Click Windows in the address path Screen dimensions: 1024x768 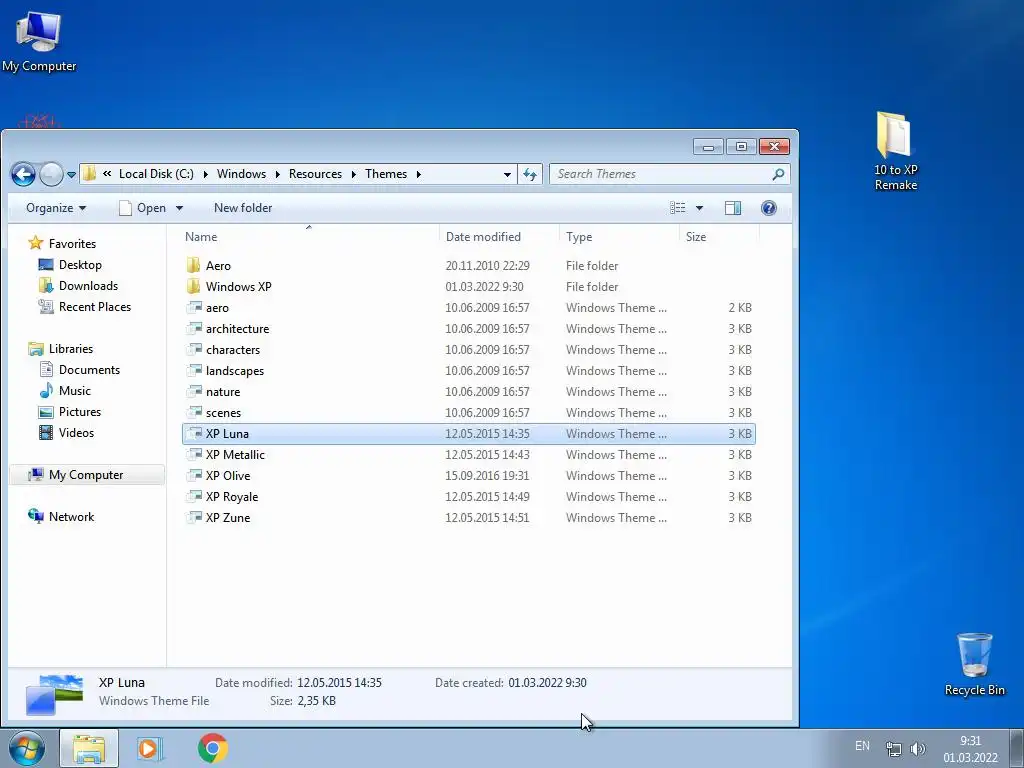pyautogui.click(x=241, y=174)
